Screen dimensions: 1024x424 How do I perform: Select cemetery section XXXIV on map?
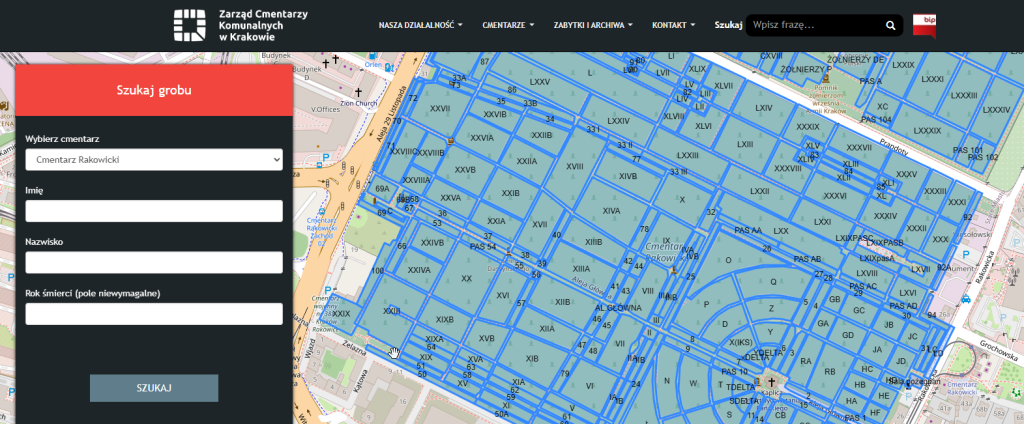[885, 216]
